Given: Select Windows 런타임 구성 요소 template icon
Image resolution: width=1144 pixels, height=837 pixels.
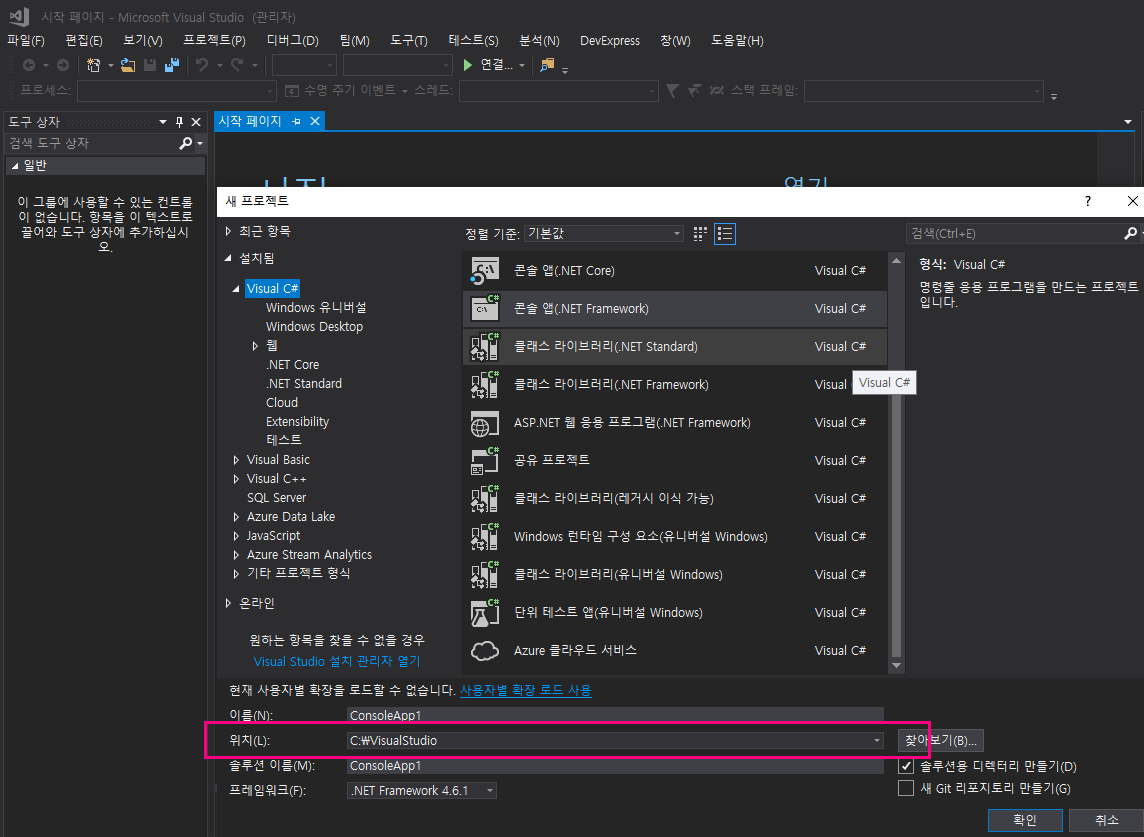Looking at the screenshot, I should (484, 536).
